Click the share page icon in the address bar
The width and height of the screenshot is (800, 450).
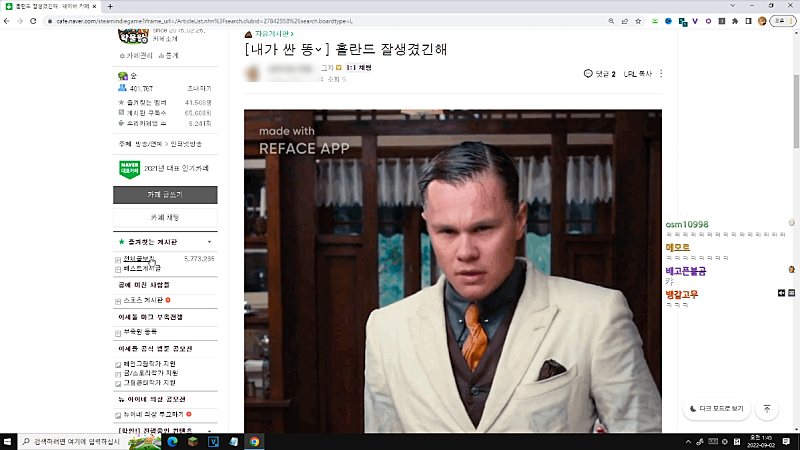pos(624,21)
